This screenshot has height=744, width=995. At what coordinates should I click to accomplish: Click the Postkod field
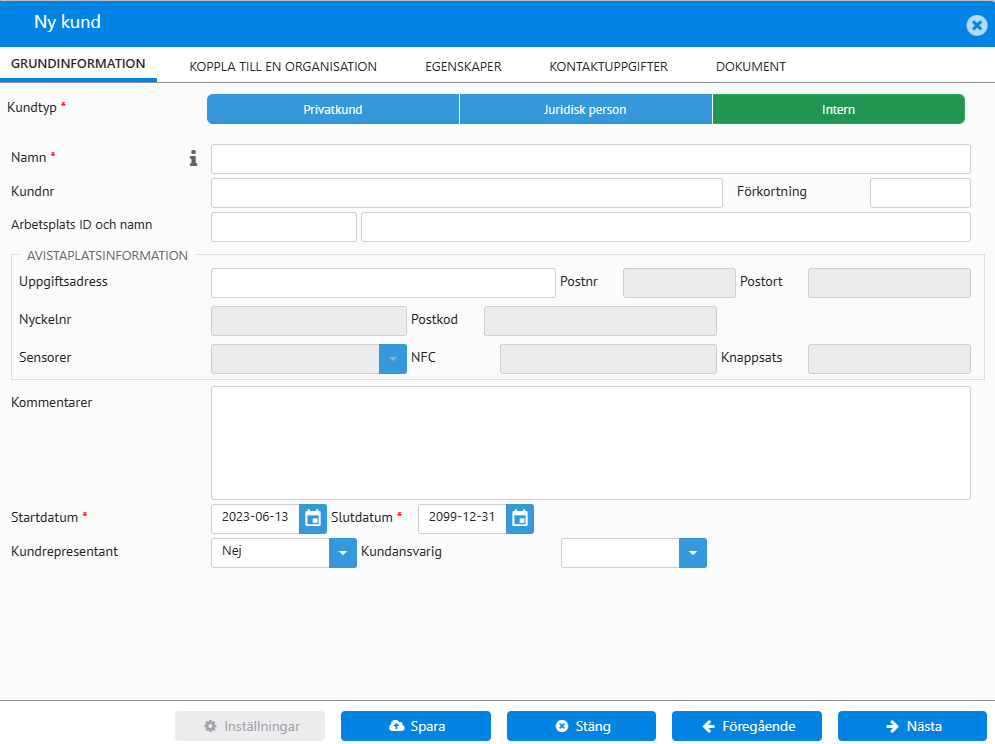point(600,321)
